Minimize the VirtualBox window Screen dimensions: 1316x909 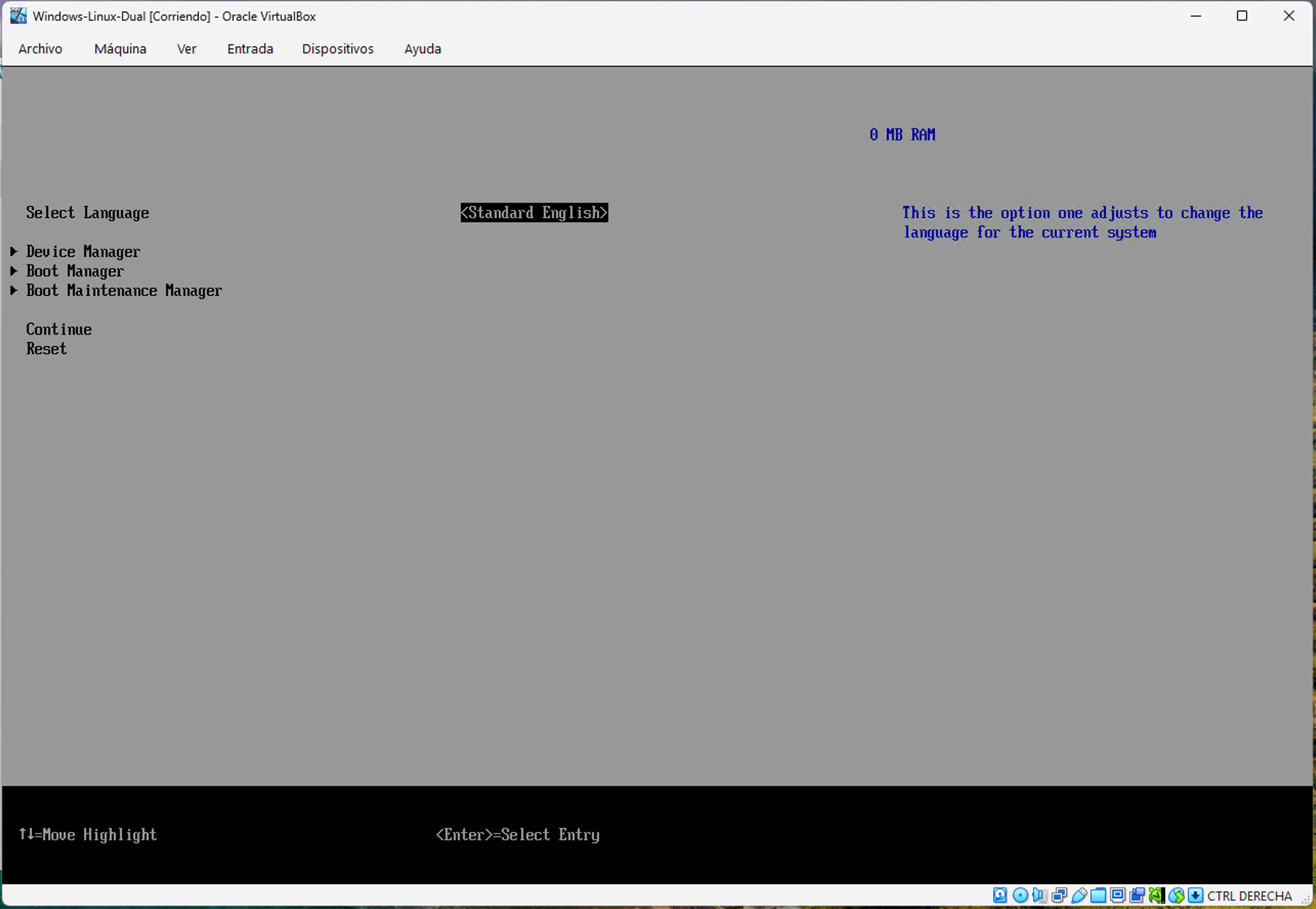[x=1196, y=16]
